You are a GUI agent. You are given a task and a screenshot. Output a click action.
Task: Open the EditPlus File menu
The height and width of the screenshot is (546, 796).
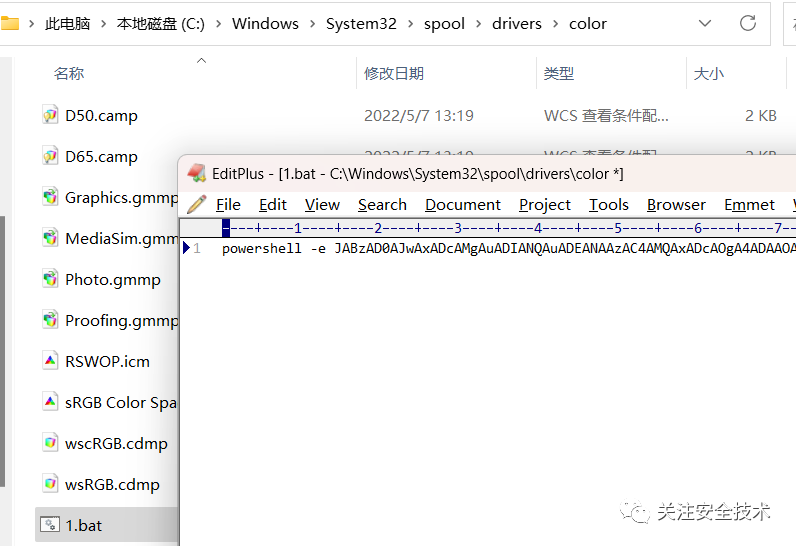pyautogui.click(x=228, y=204)
